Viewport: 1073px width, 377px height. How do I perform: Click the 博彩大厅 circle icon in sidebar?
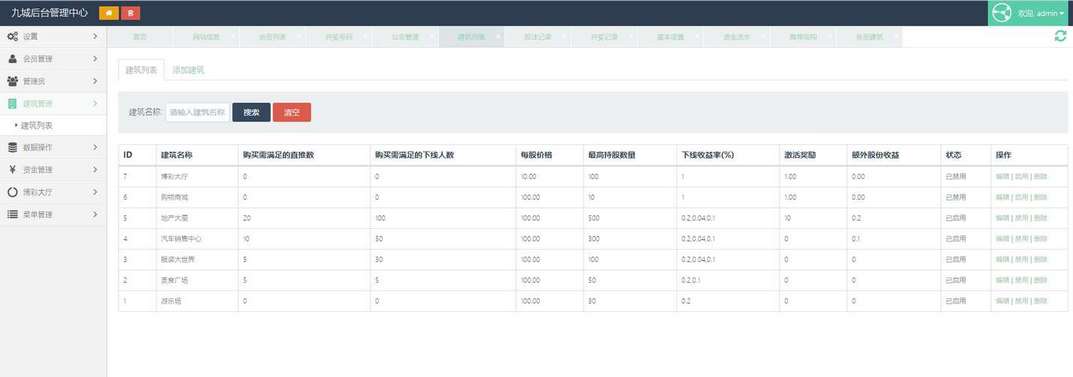coord(12,192)
